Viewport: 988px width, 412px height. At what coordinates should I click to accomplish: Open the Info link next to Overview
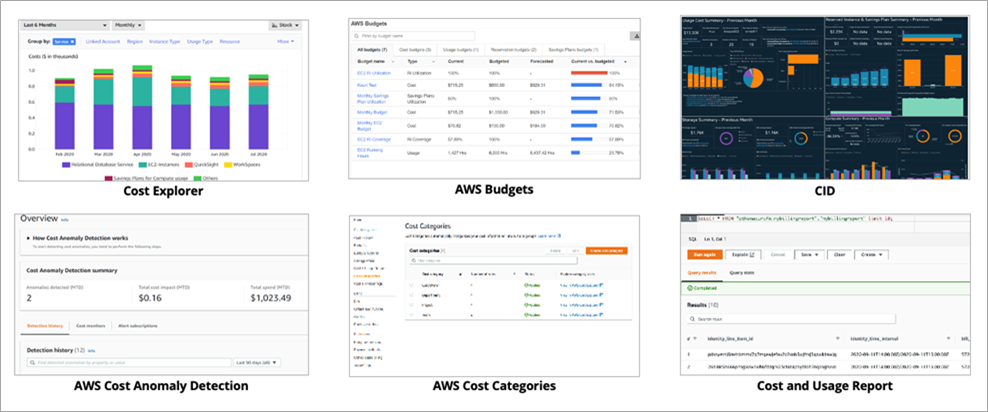click(64, 220)
